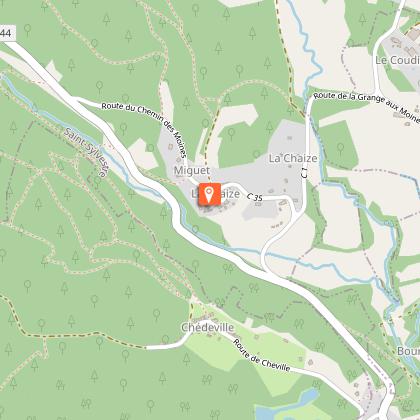This screenshot has height=420, width=420.
Task: Click the Le Coudi place label
Action: click(x=397, y=60)
